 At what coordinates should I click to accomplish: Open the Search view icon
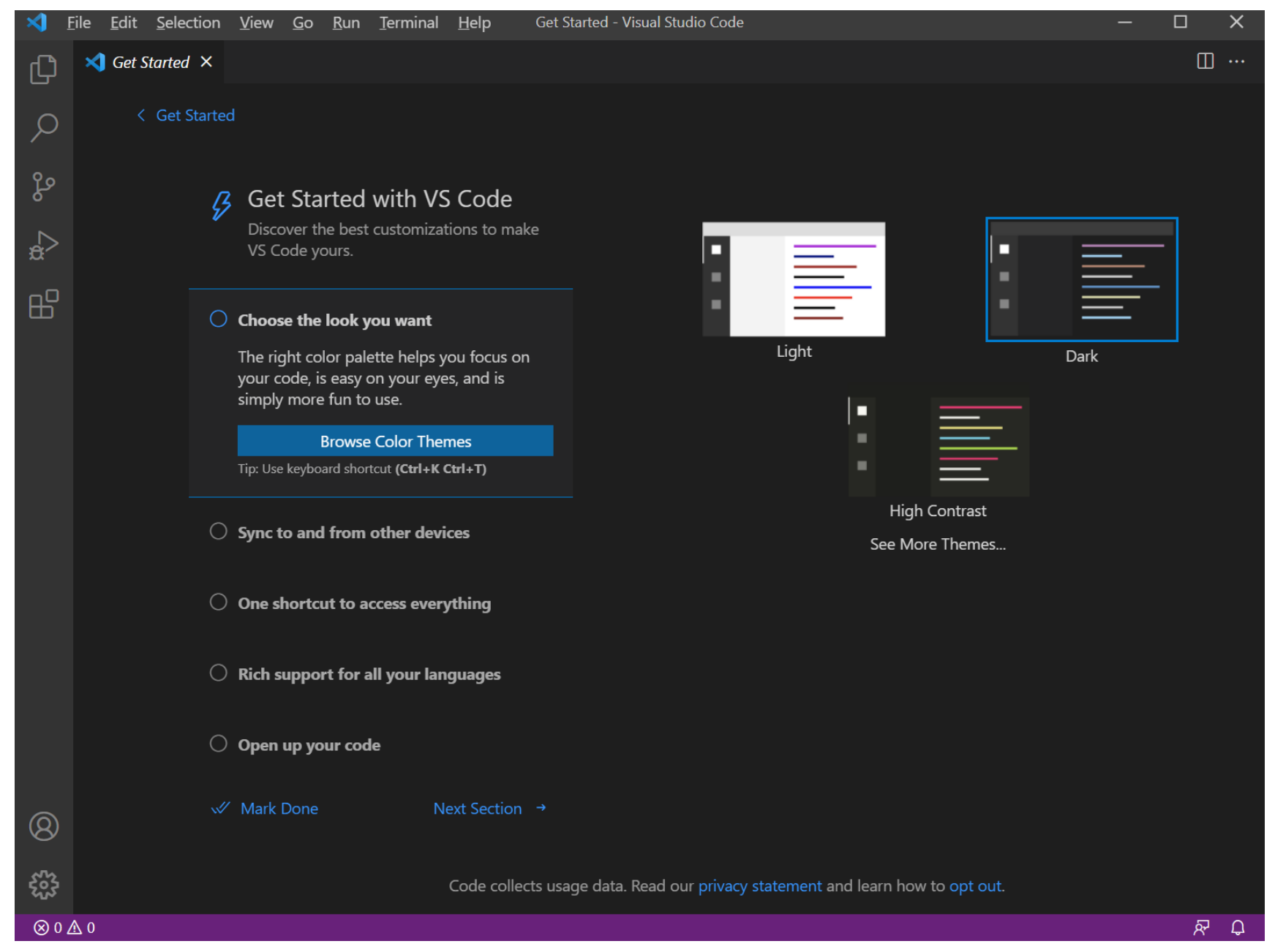tap(43, 127)
